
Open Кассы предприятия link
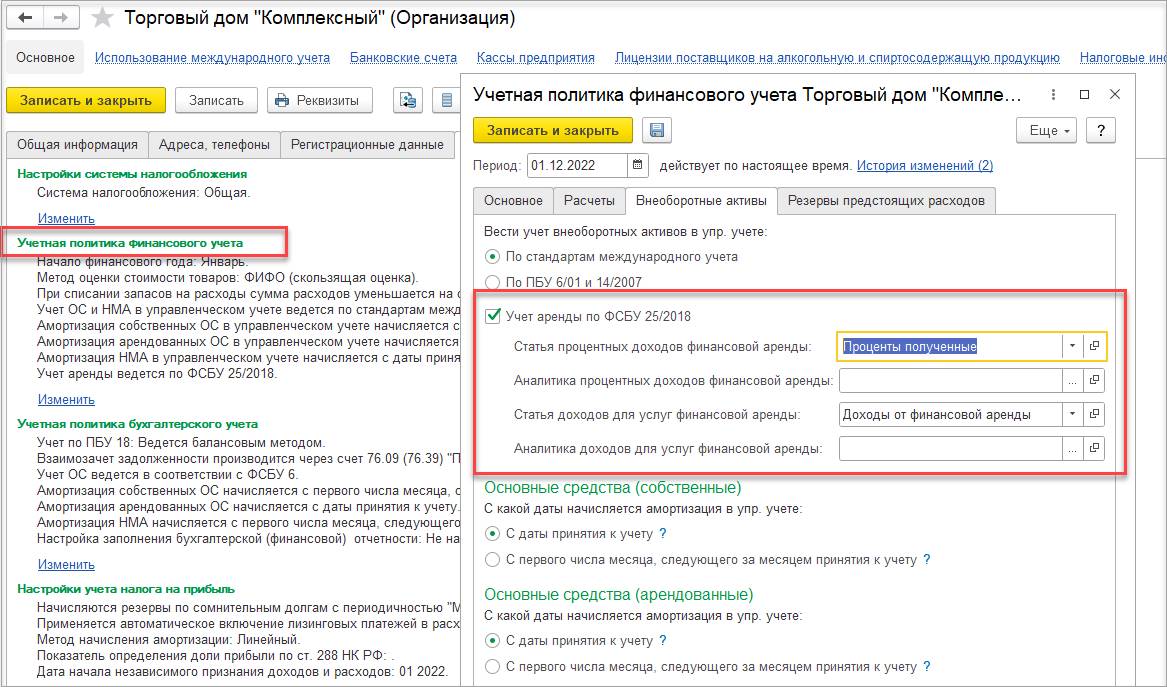tap(535, 57)
